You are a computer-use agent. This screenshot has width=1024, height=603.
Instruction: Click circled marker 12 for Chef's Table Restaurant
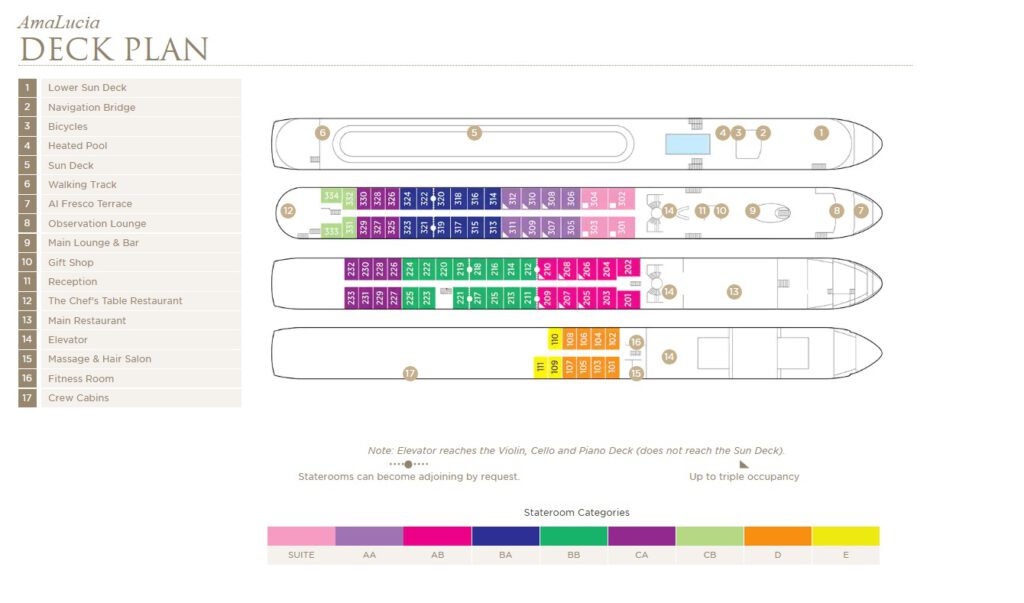288,210
